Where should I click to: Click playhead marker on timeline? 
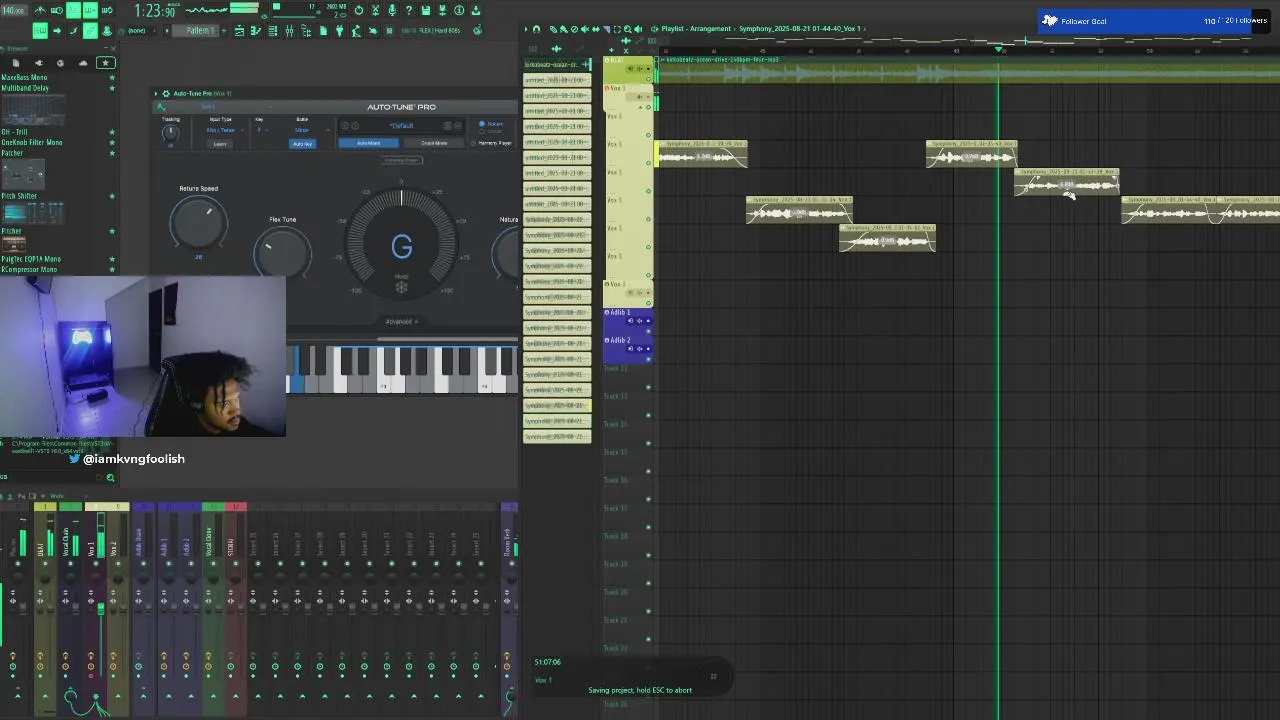998,50
